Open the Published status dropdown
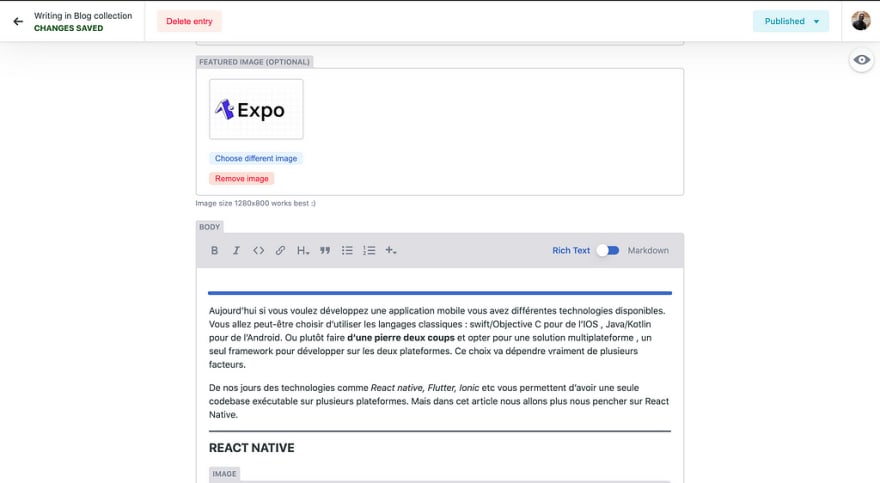The height and width of the screenshot is (483, 880). [x=791, y=21]
